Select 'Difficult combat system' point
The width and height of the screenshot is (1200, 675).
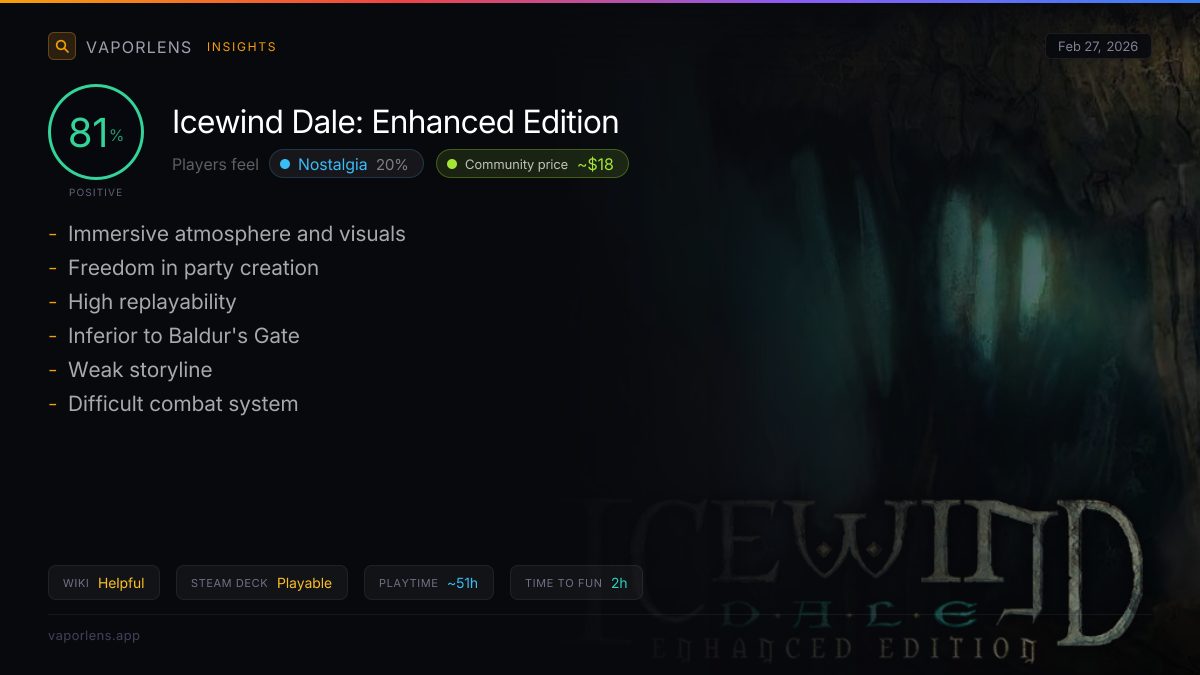[x=183, y=404]
